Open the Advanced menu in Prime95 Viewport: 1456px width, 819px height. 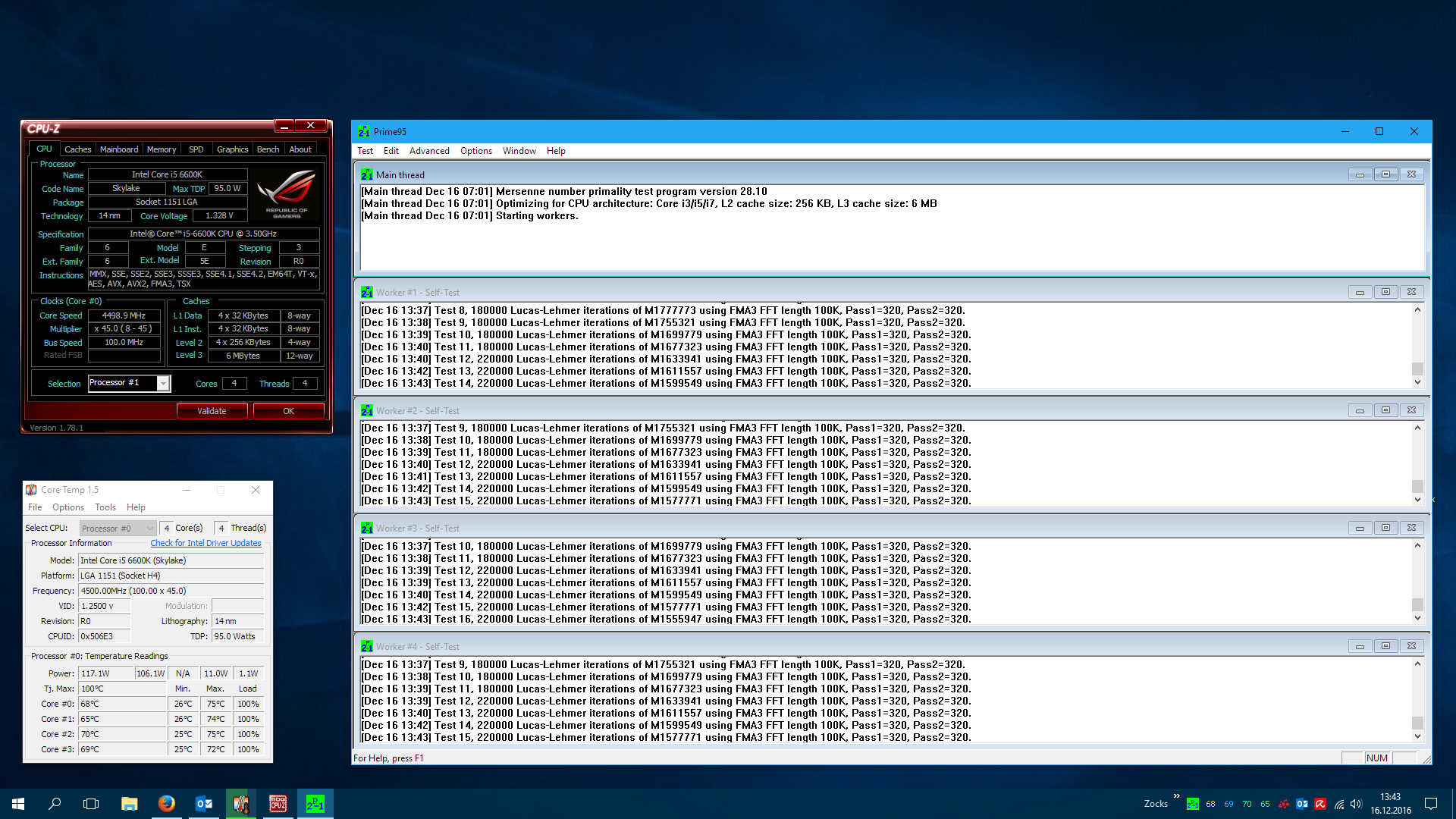pos(429,151)
